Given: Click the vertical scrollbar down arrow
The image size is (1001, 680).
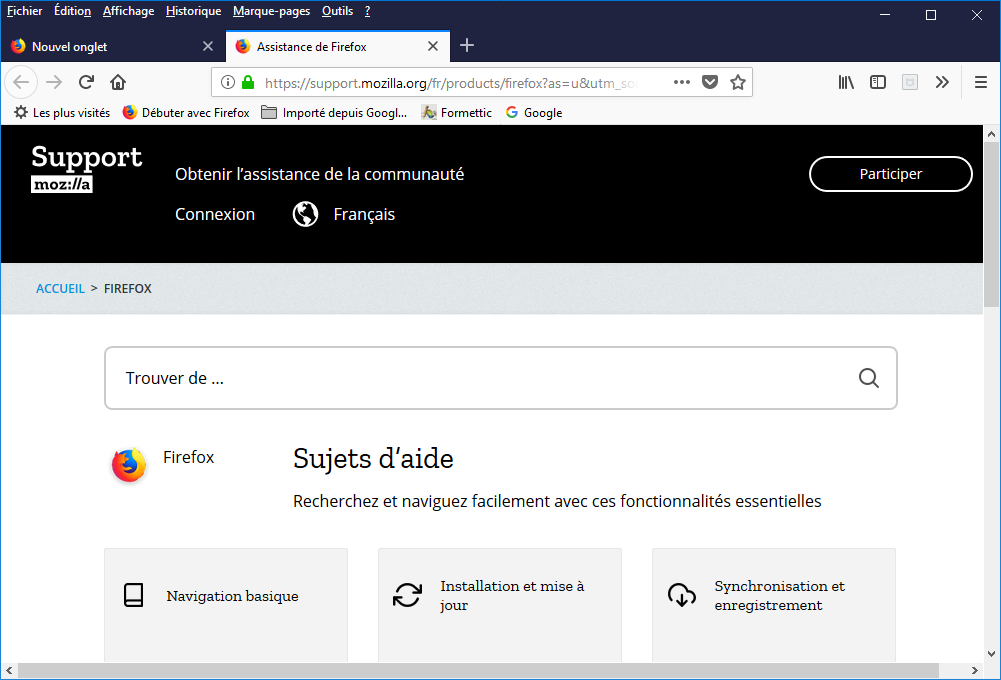Looking at the screenshot, I should 991,653.
